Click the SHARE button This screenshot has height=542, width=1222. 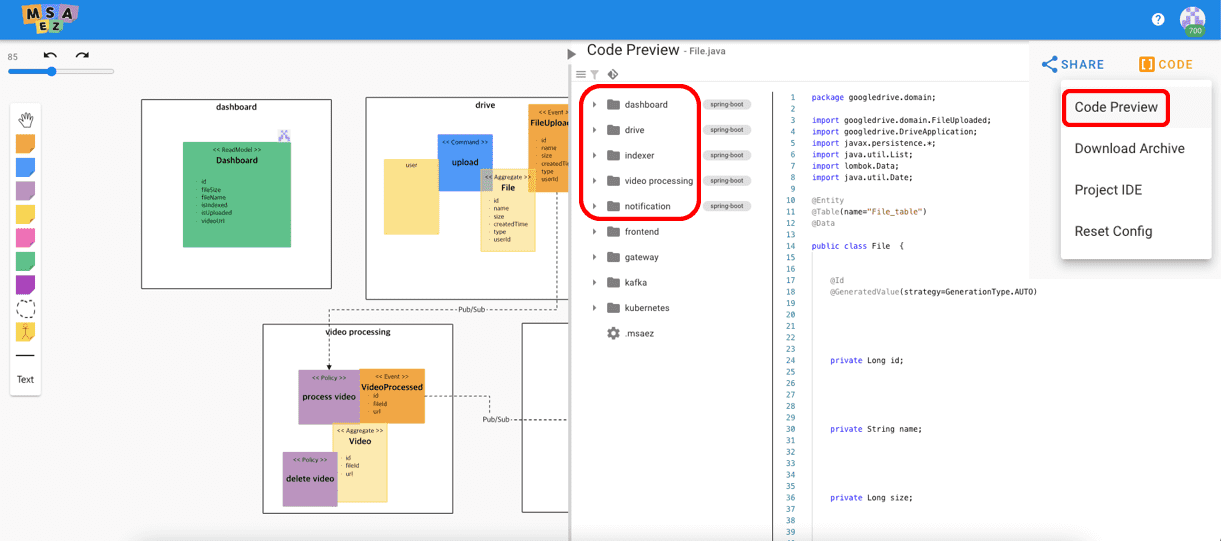tap(1073, 64)
